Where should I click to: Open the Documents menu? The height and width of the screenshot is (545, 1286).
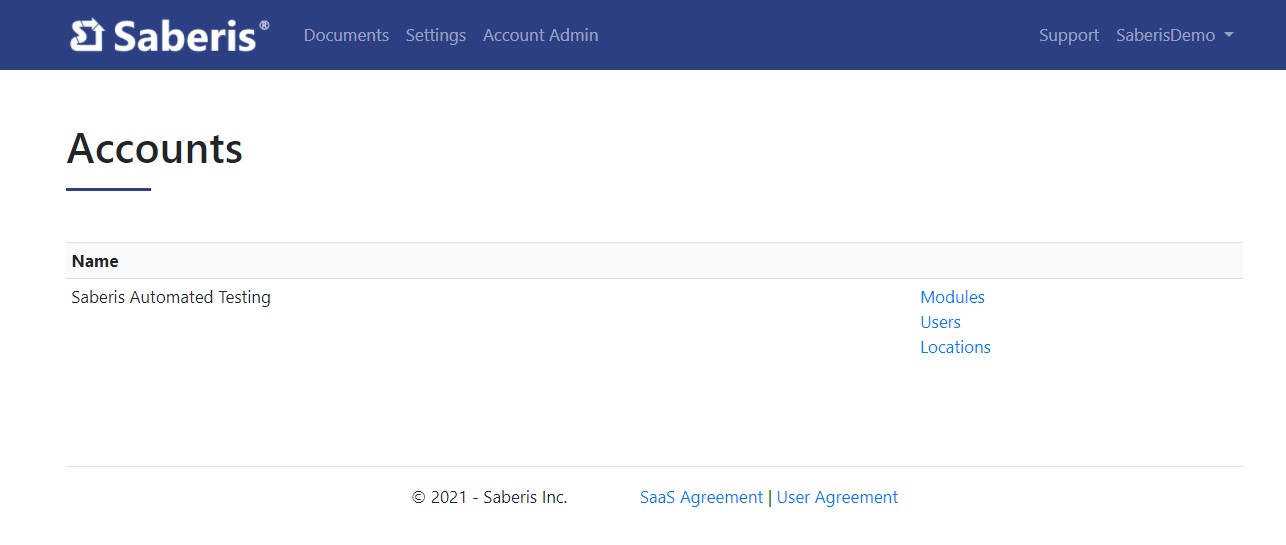click(346, 35)
